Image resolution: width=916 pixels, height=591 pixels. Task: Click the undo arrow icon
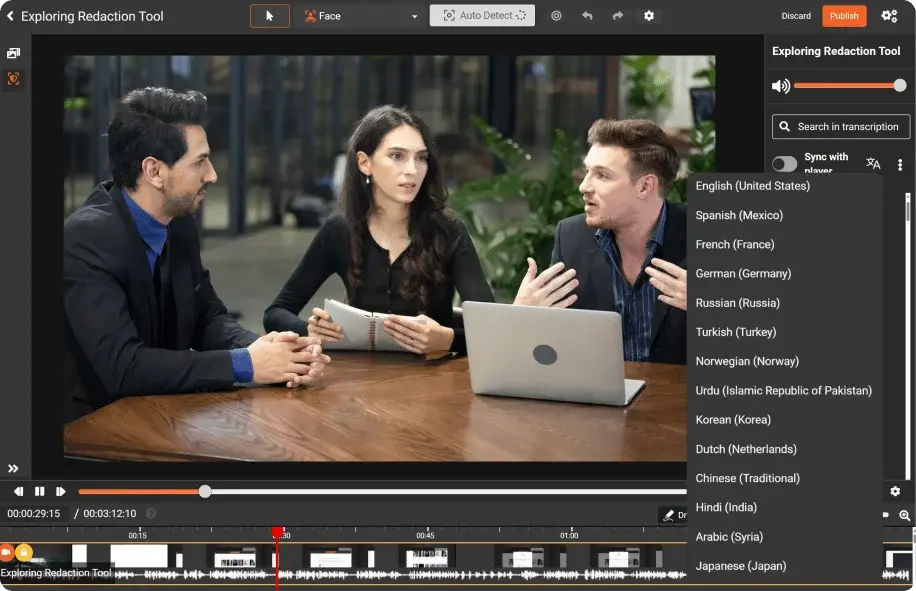587,16
